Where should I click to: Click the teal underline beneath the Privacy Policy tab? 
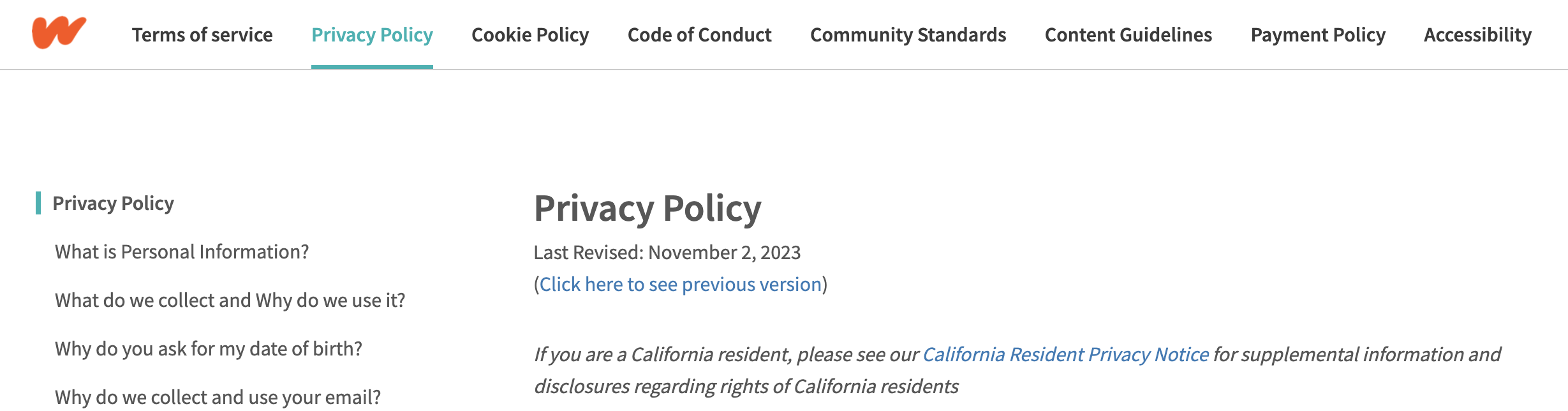(x=372, y=67)
